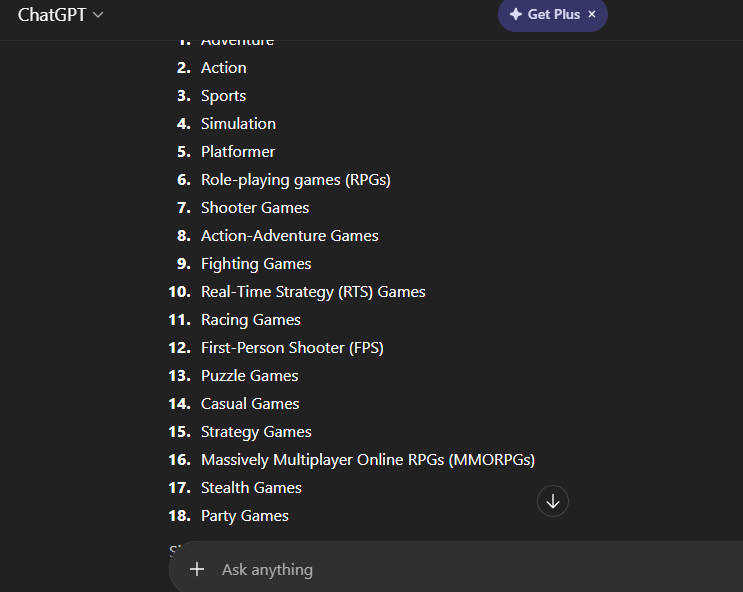Click 'Massively Multiplayer Online RPGs (MMORPGs)' text
This screenshot has height=592, width=743.
368,460
